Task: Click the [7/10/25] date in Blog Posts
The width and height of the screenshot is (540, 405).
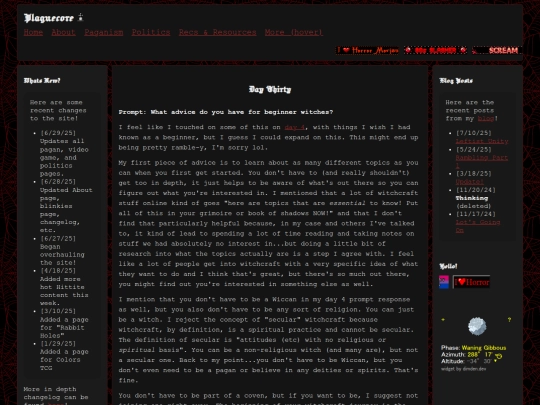Action: click(x=474, y=133)
